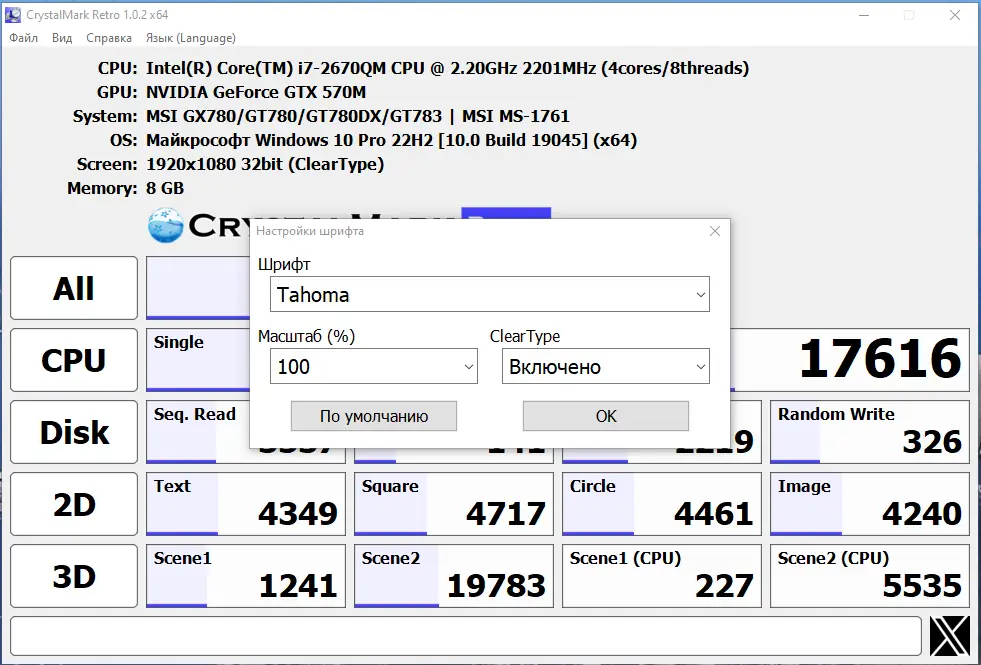Open the ClearType dropdown
Screen dimensions: 981x665
605,366
